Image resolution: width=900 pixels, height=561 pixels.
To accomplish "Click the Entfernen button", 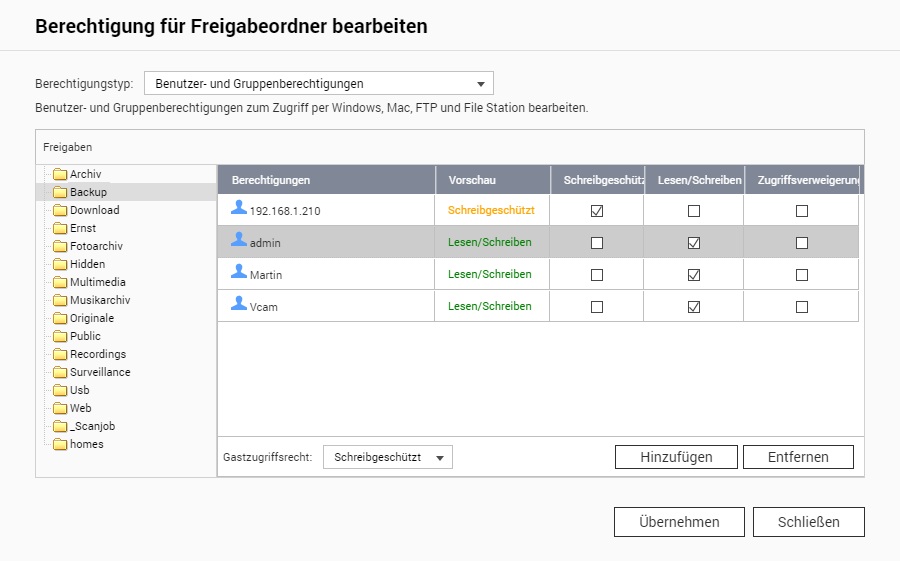I will (798, 457).
